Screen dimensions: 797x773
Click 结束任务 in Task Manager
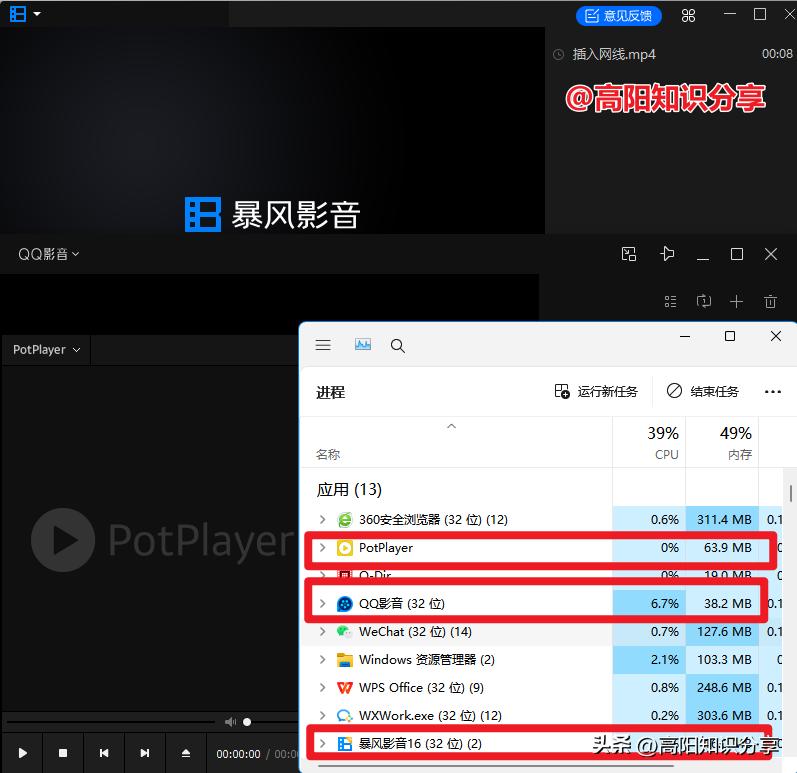point(702,391)
